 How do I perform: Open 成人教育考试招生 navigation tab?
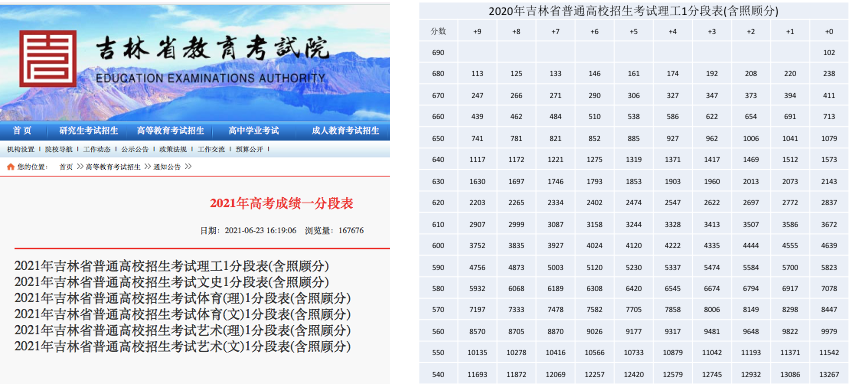point(345,131)
